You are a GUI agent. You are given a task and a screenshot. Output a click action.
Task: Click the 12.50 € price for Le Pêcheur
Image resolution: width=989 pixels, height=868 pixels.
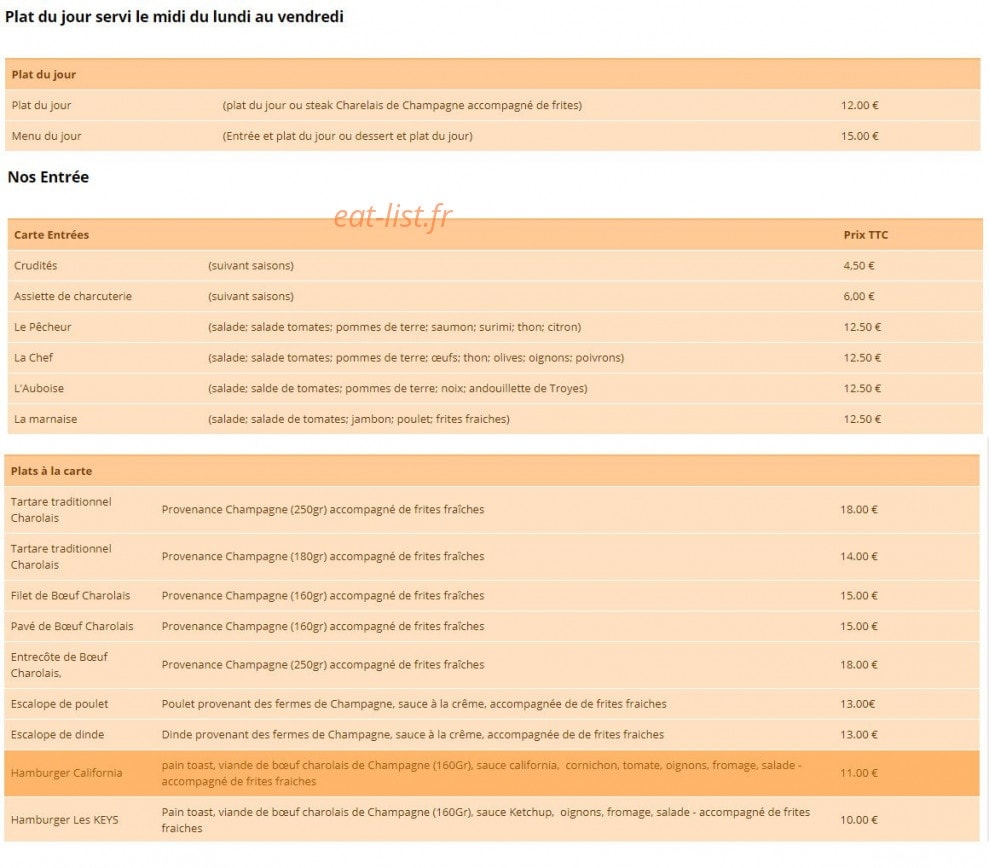[x=862, y=327]
